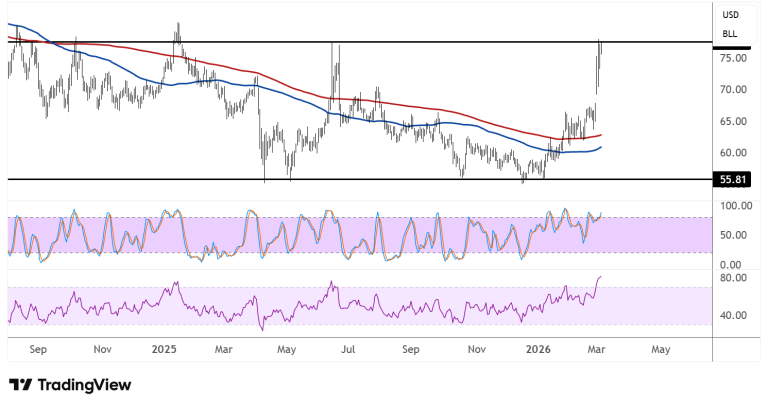
Task: Click the upper horizontal resistance line
Action: [x=360, y=42]
